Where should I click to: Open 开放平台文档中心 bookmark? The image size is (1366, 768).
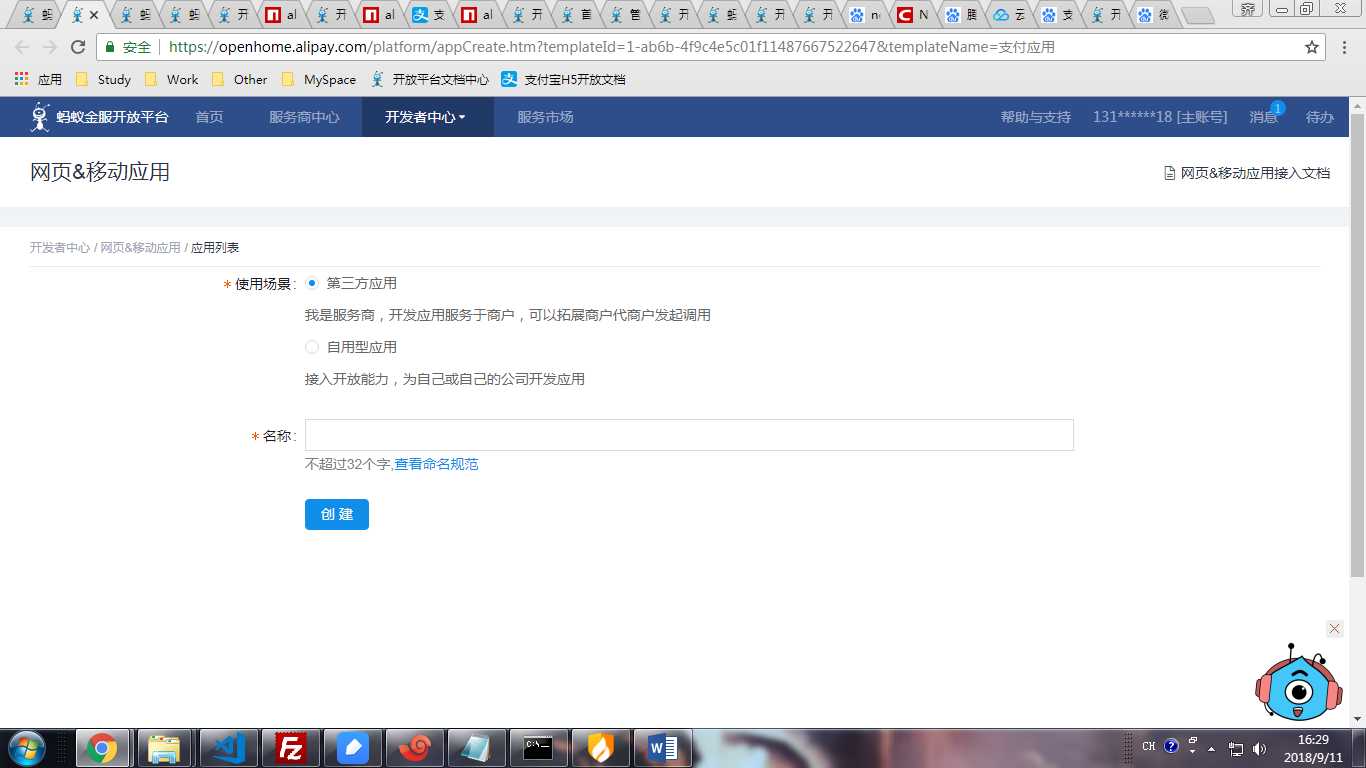click(x=430, y=79)
